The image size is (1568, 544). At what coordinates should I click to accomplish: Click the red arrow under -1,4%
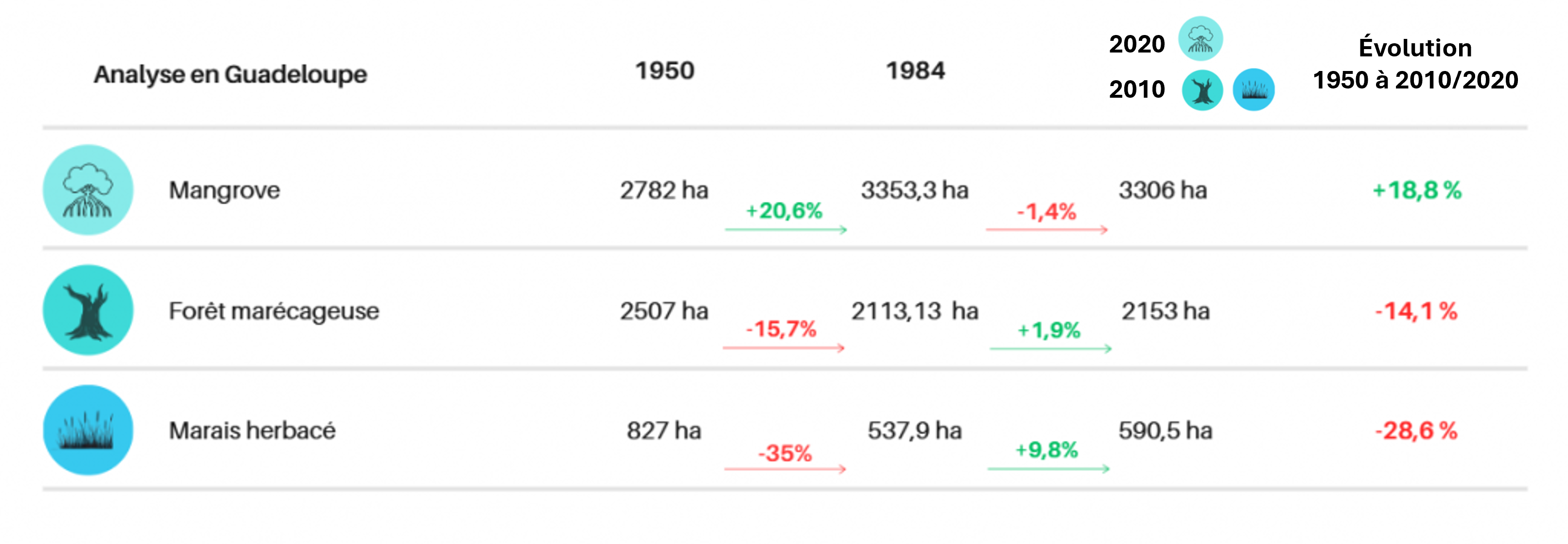(x=1046, y=229)
